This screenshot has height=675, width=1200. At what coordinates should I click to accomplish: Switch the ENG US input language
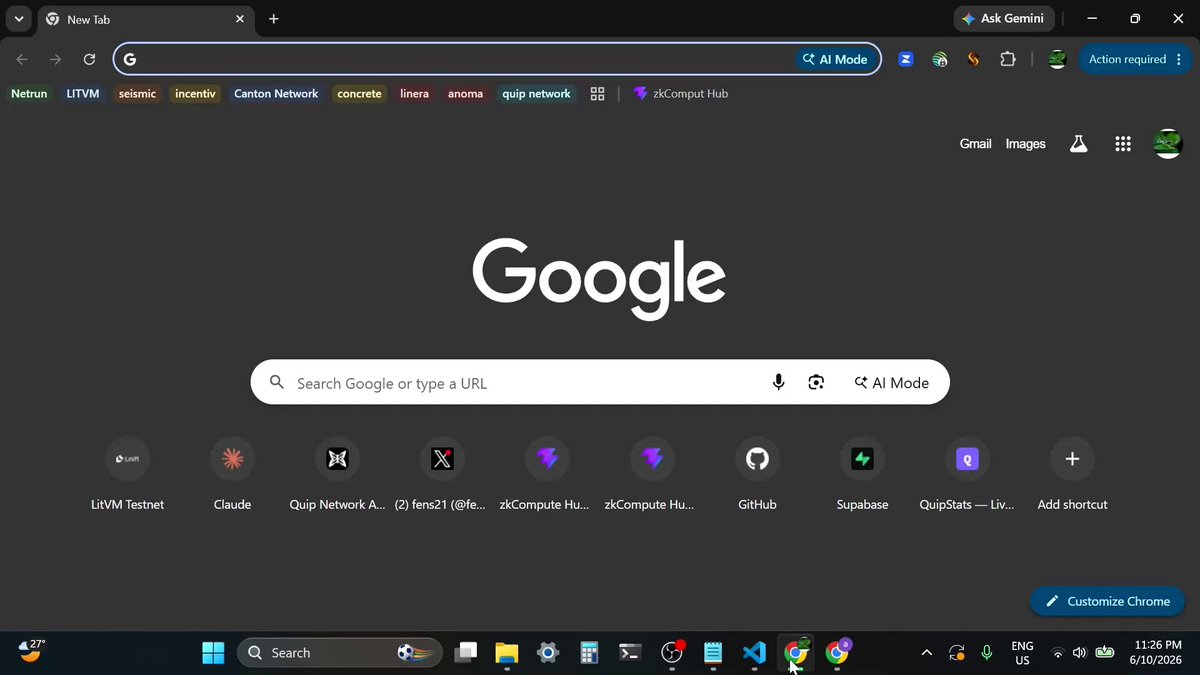[x=1022, y=653]
